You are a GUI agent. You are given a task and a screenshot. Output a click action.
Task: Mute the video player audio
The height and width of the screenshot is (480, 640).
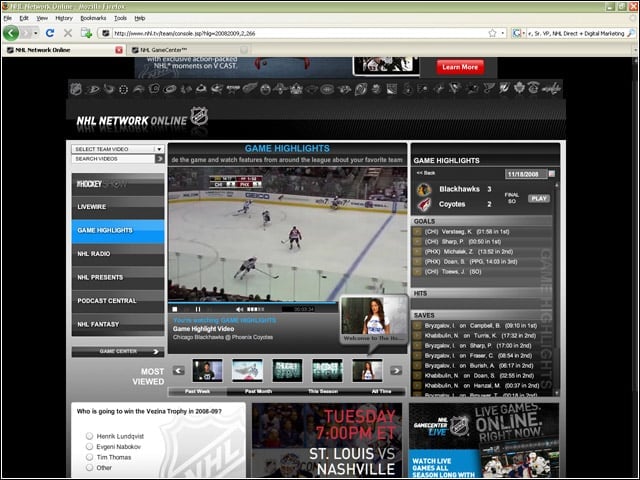click(x=240, y=309)
